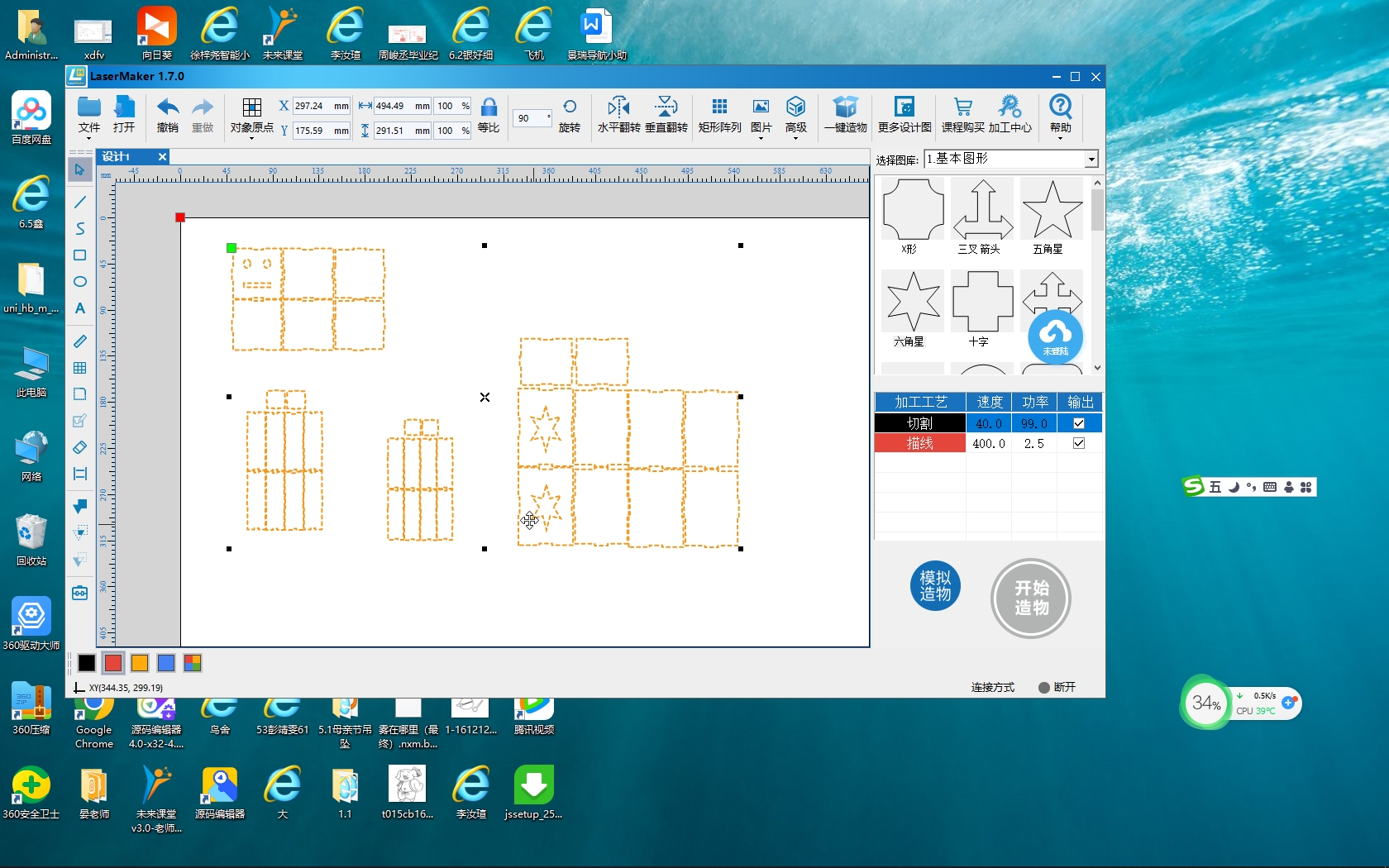The width and height of the screenshot is (1389, 868).
Task: Click the 输出 column header
Action: [x=1080, y=402]
